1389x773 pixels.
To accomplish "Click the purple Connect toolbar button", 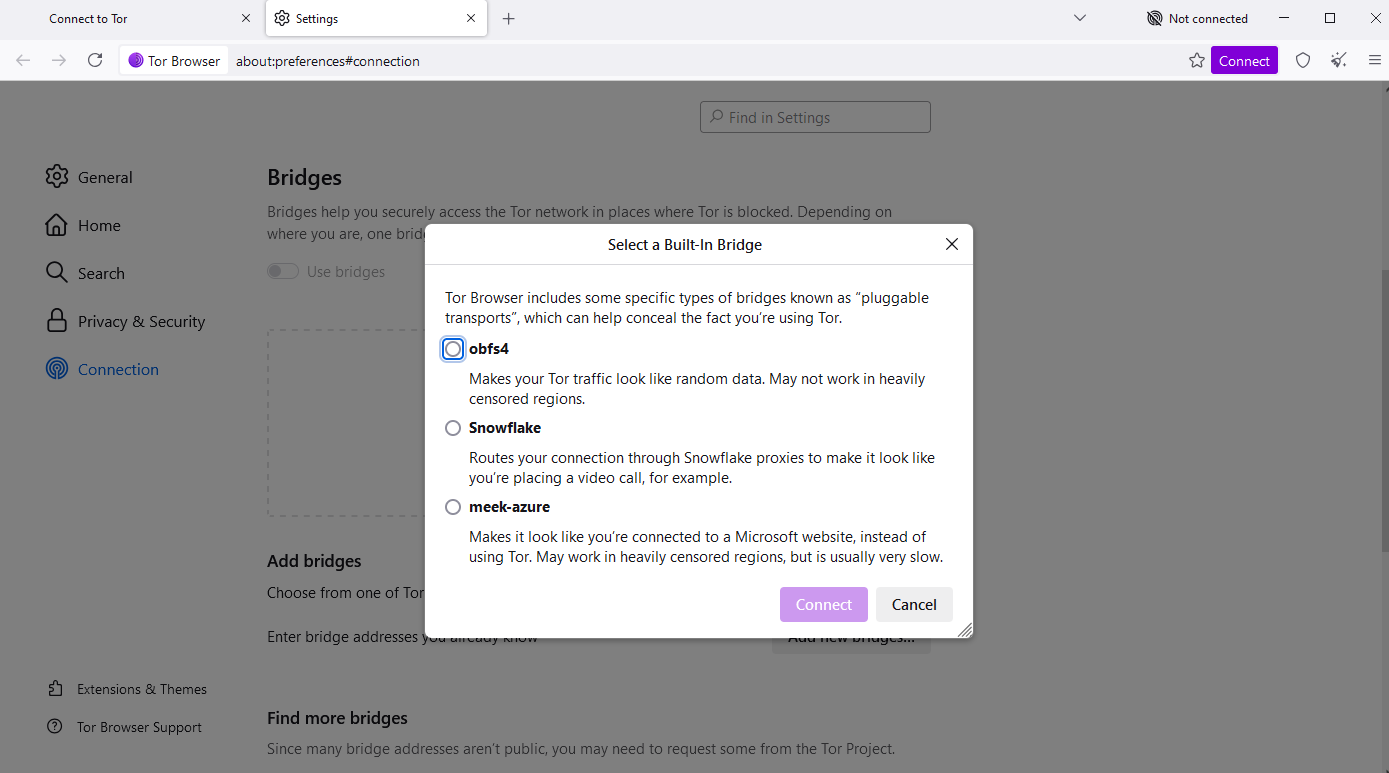I will click(1244, 61).
